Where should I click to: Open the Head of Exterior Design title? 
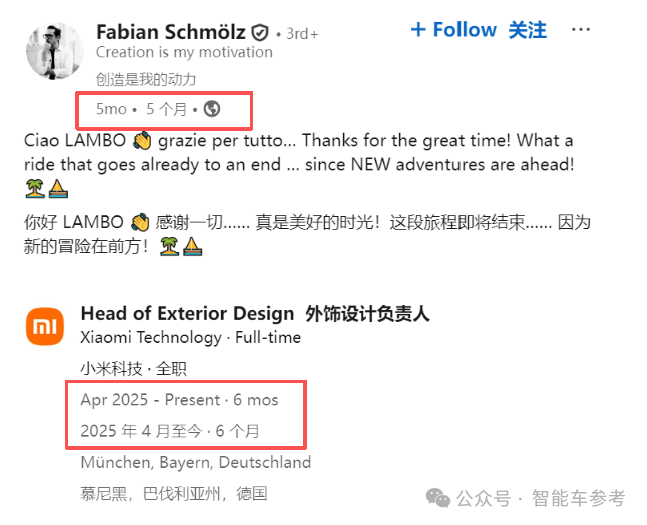click(187, 313)
